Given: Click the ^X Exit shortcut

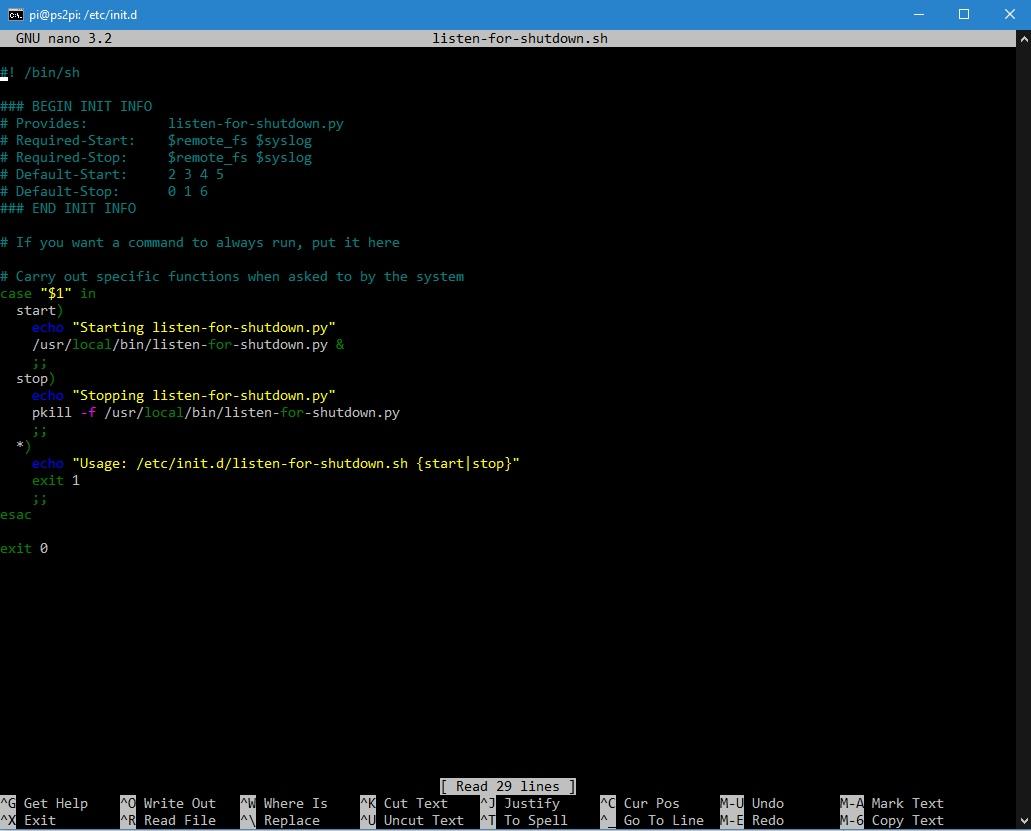Looking at the screenshot, I should (x=28, y=820).
